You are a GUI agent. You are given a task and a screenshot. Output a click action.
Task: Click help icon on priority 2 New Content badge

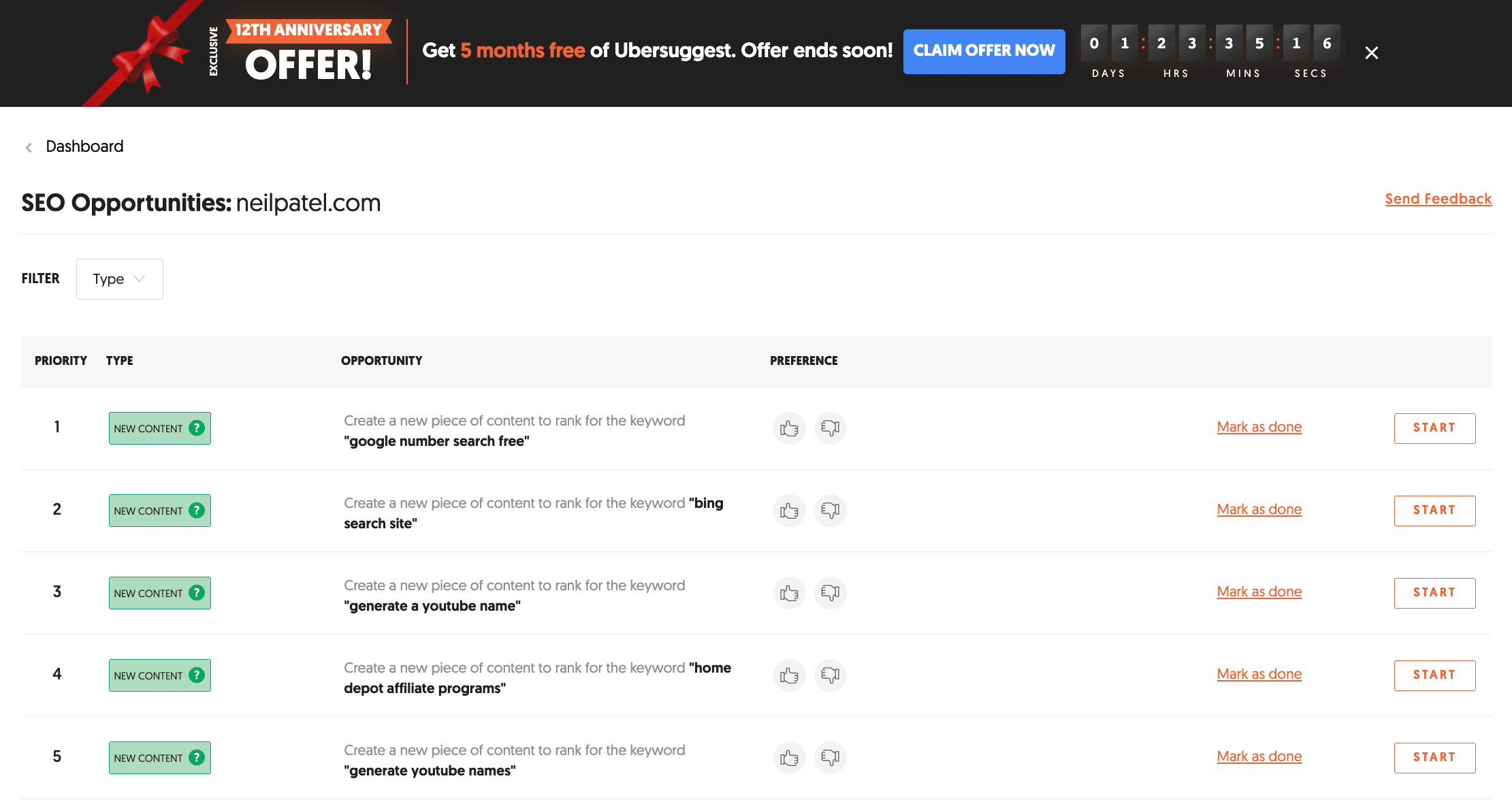[197, 511]
